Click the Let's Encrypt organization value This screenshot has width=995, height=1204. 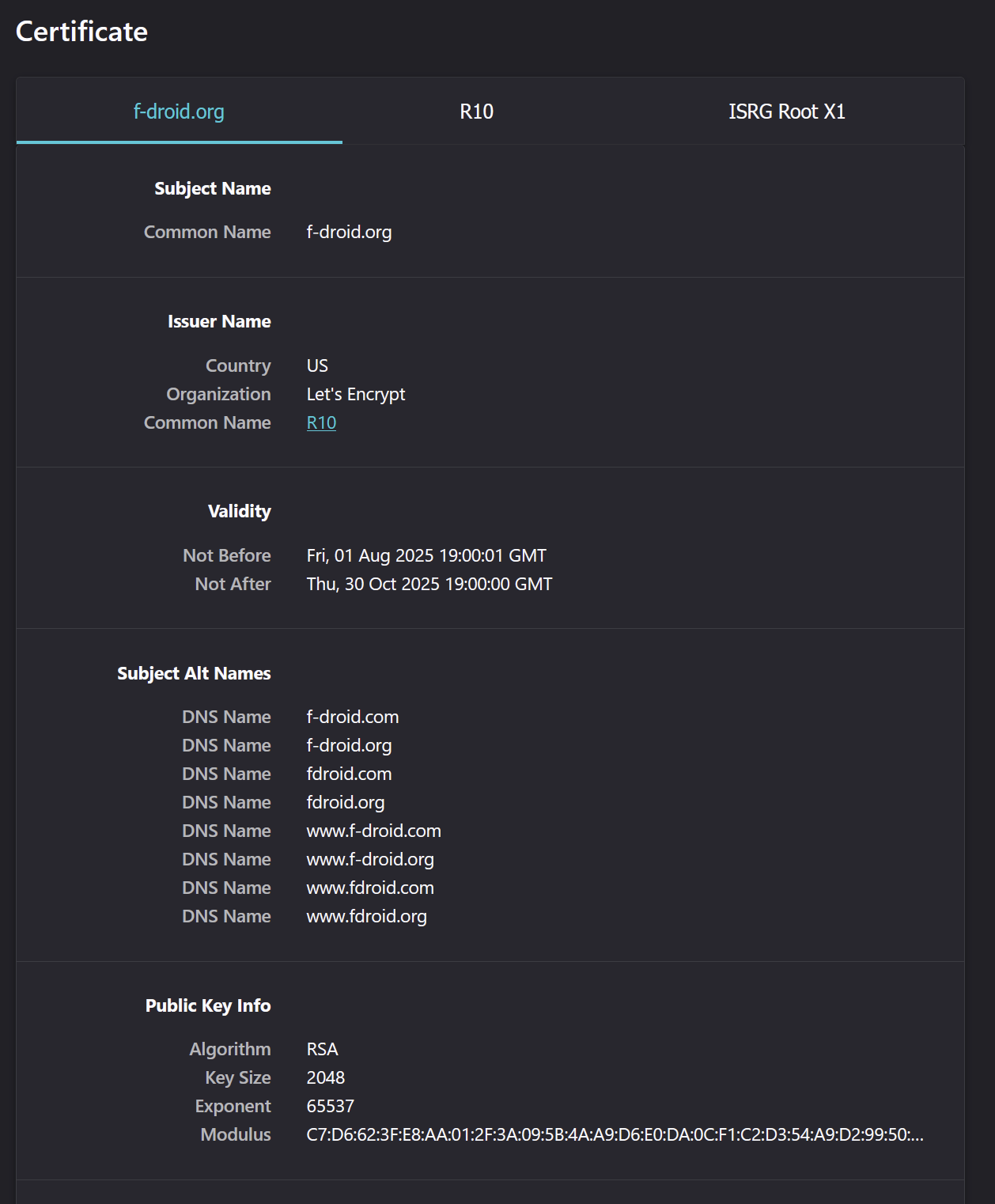point(355,394)
